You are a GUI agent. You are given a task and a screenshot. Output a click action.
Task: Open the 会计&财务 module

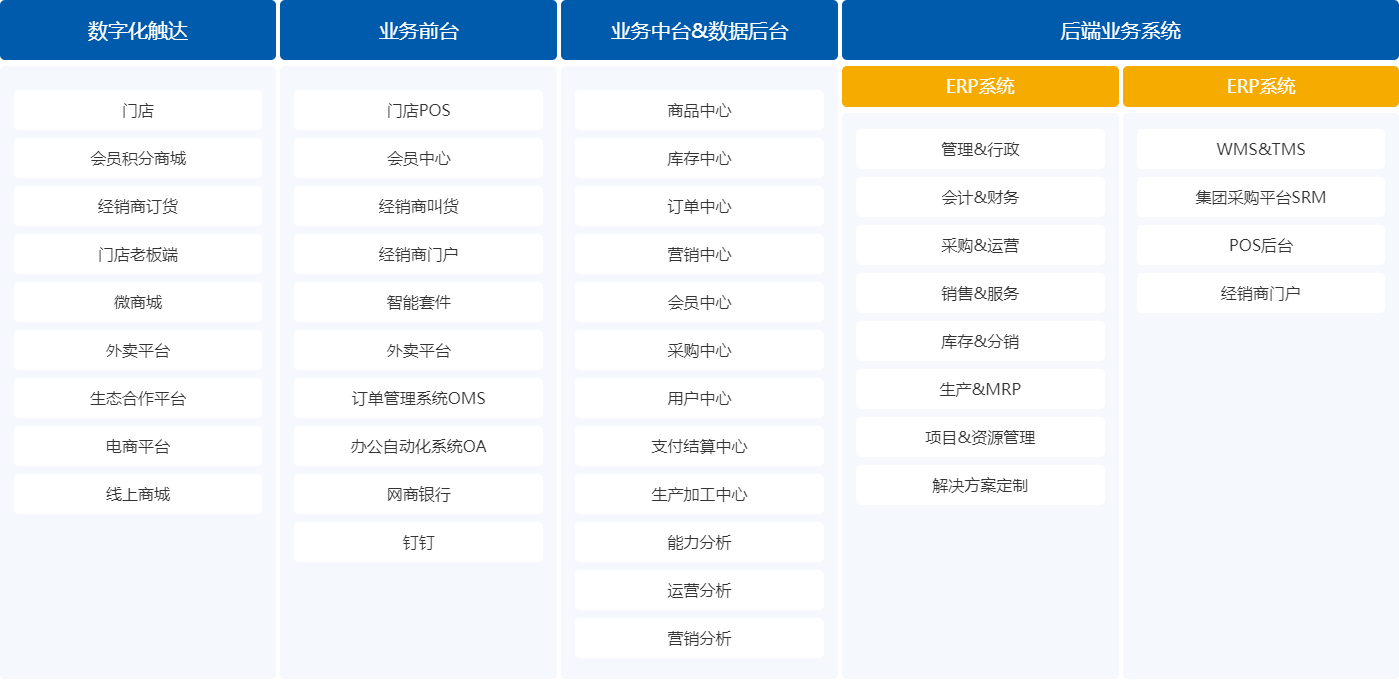(980, 197)
